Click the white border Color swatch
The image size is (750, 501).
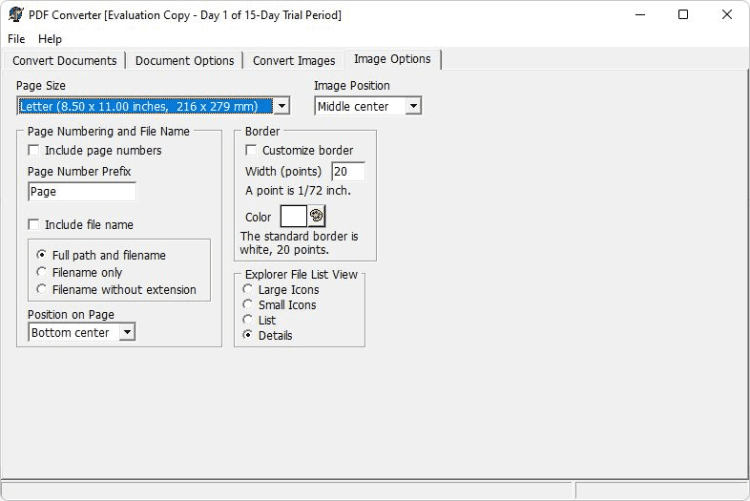[293, 216]
